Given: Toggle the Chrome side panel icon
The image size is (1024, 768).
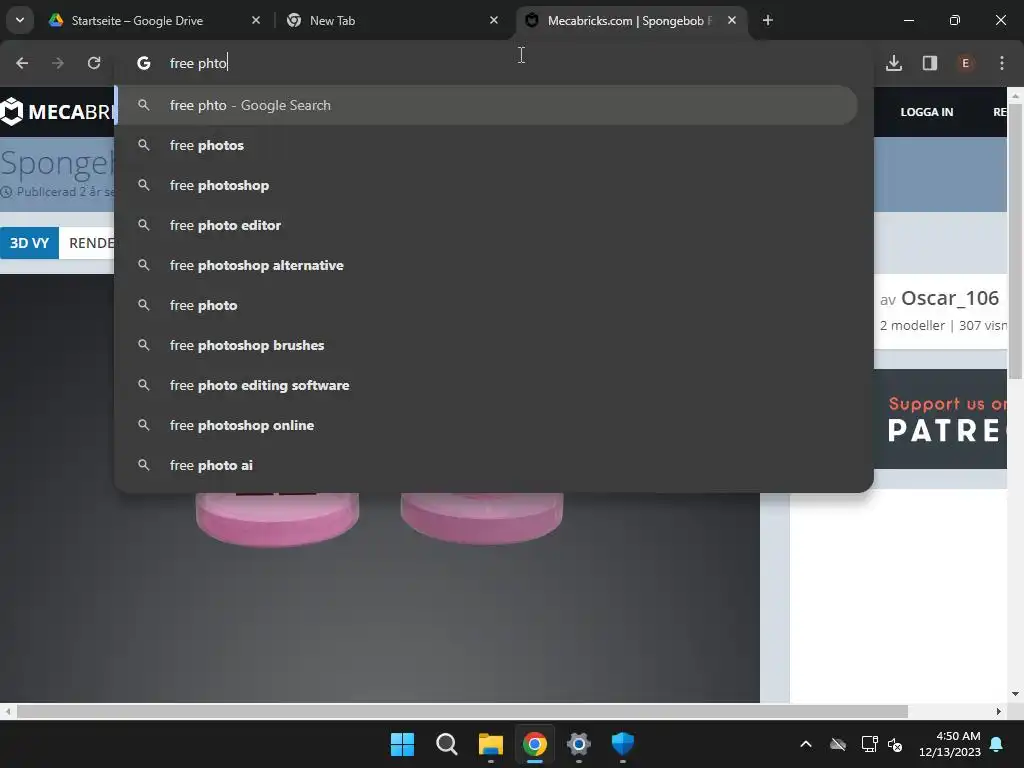Looking at the screenshot, I should tap(930, 63).
